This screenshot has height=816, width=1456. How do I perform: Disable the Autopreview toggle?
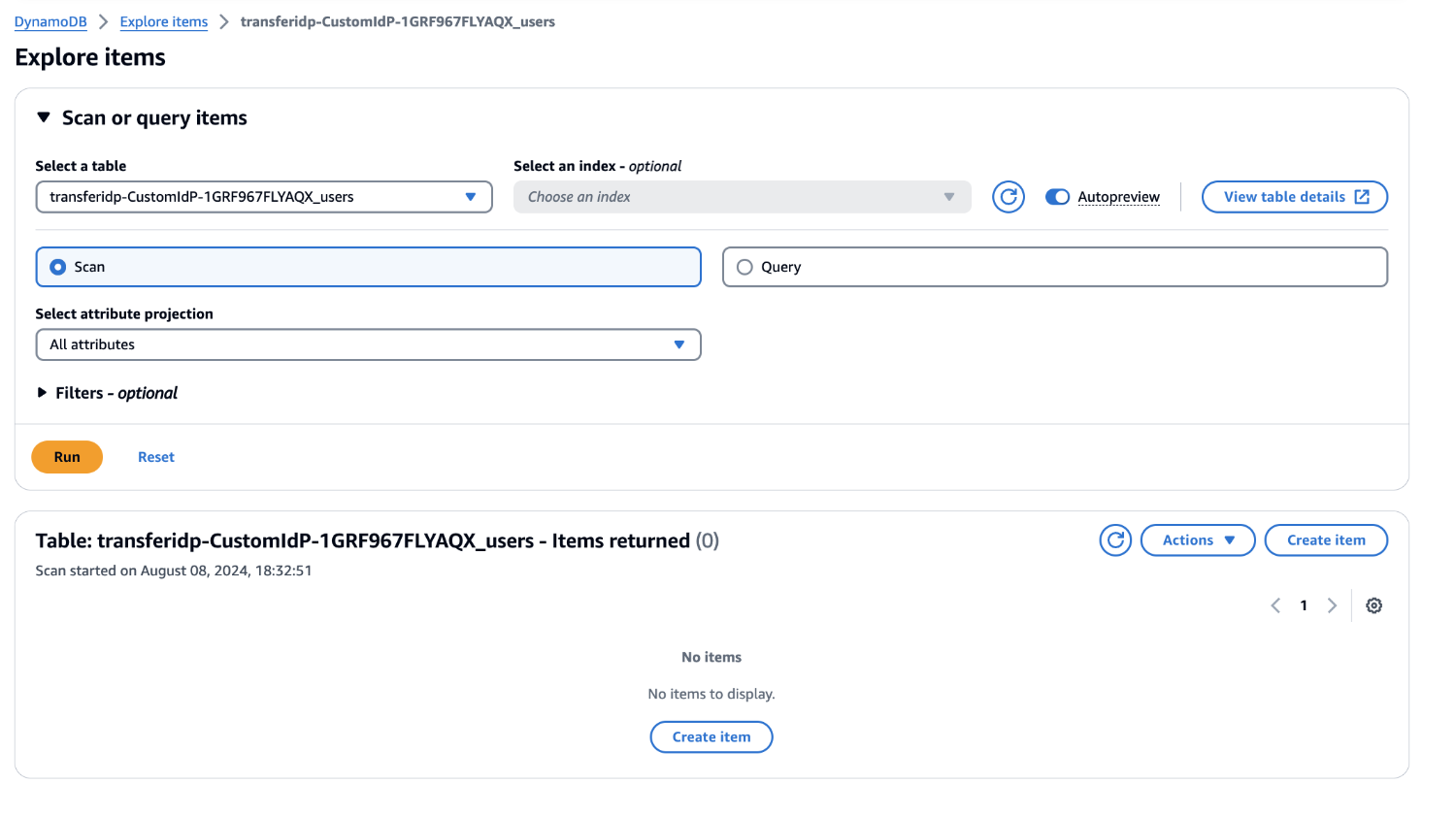(1056, 196)
